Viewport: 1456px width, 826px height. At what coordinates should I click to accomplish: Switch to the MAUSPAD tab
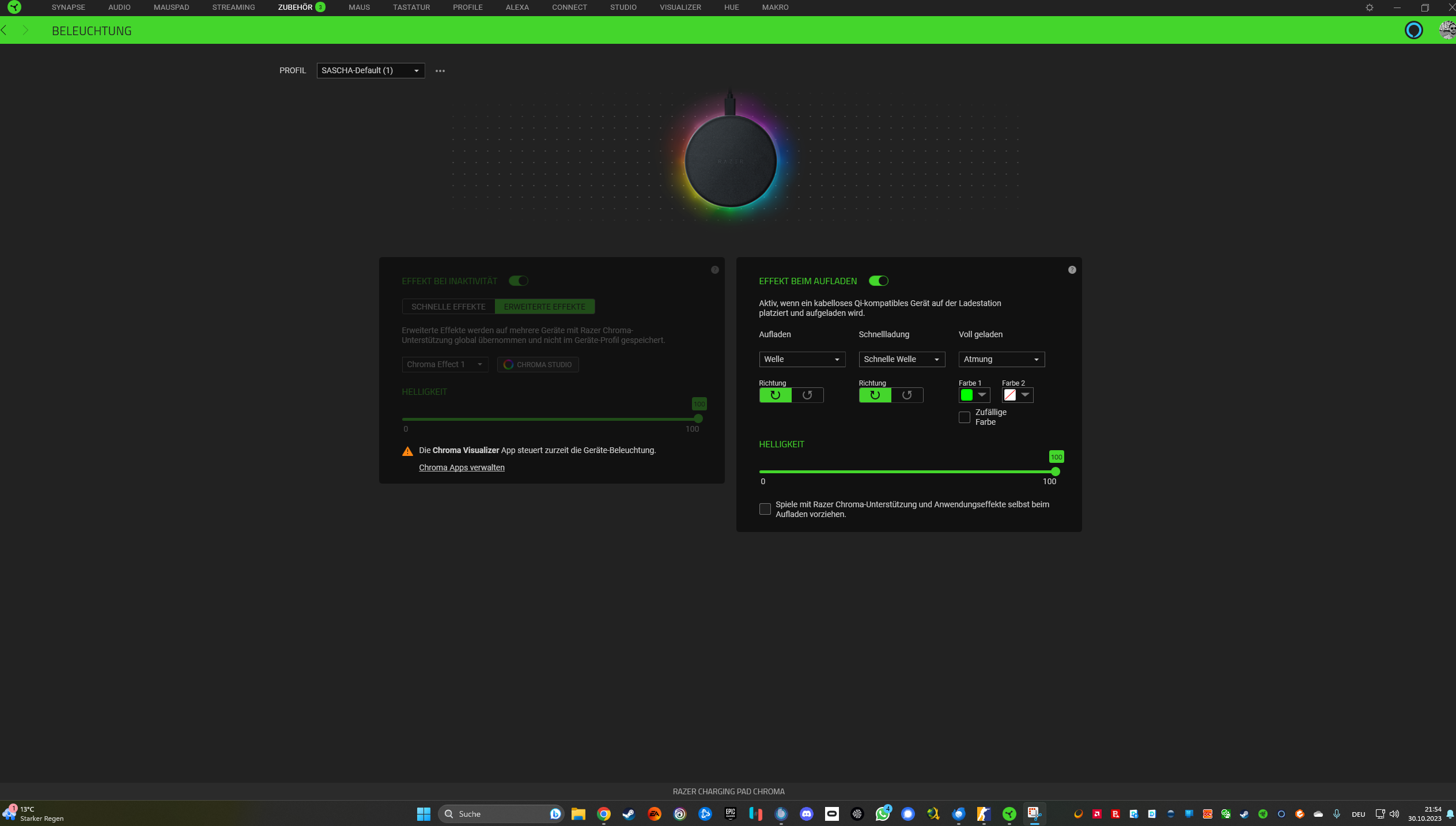tap(171, 7)
